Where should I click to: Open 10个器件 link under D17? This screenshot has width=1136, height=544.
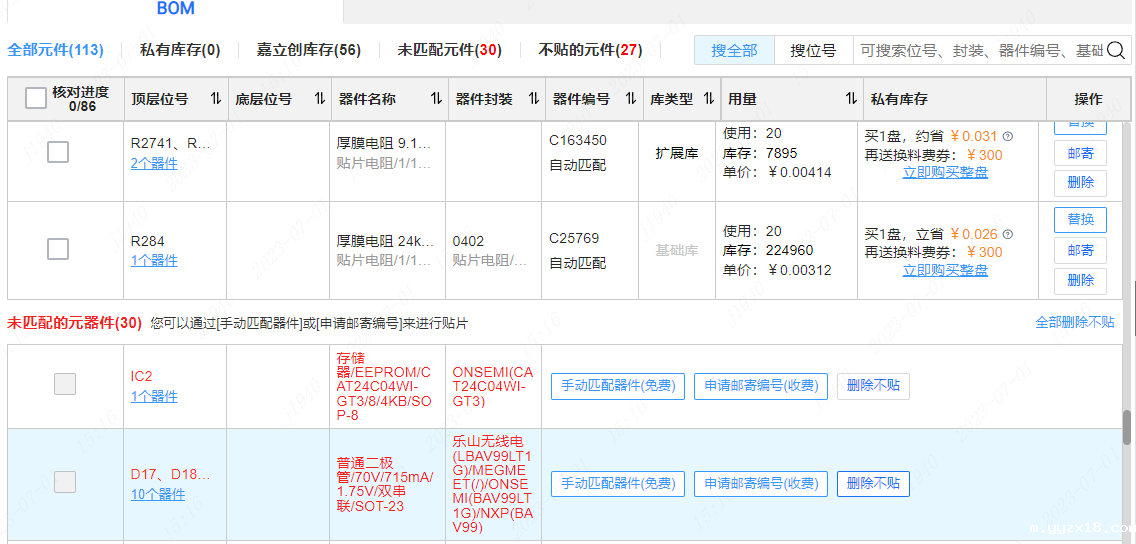click(158, 494)
